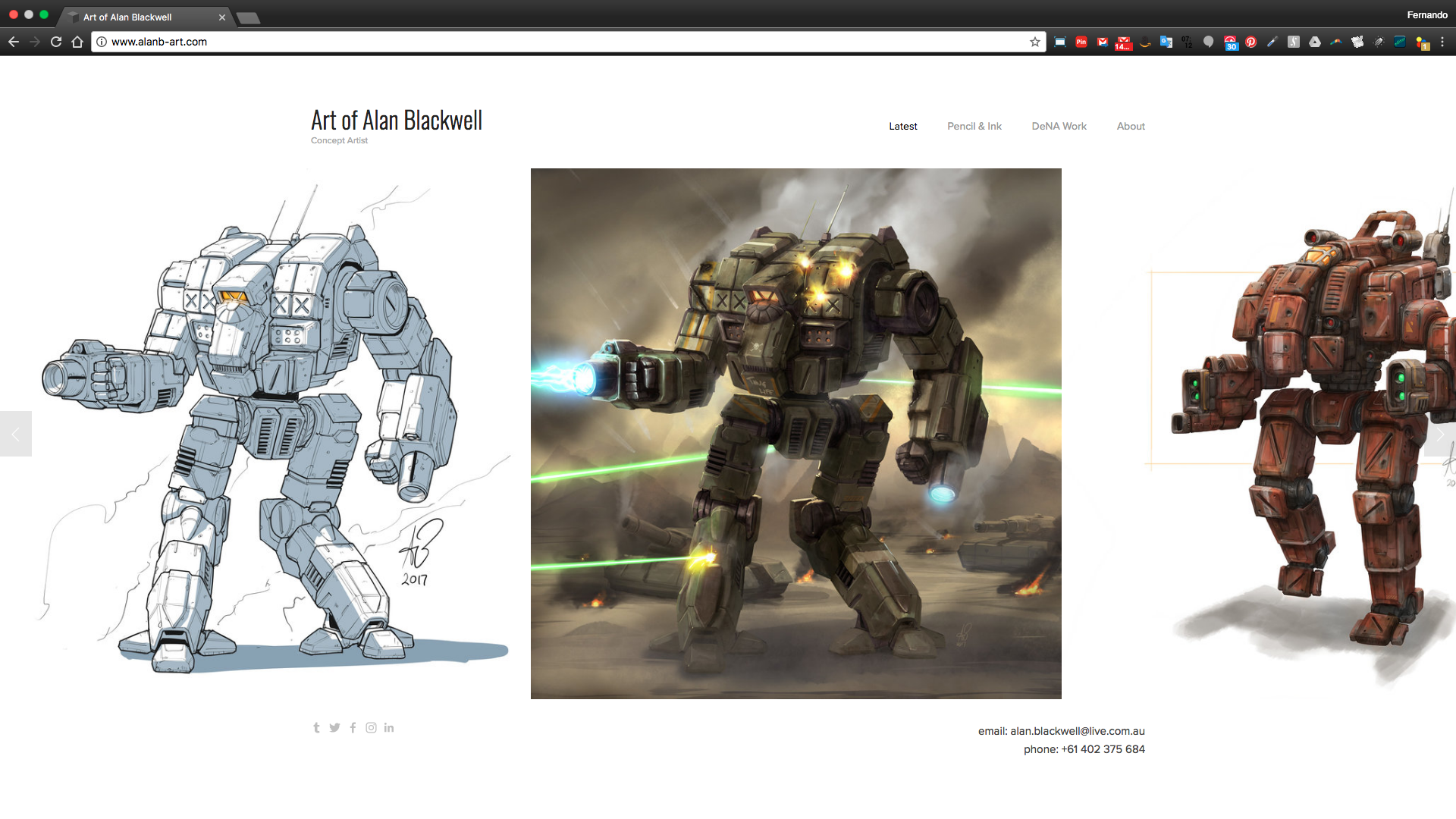The height and width of the screenshot is (819, 1456).
Task: Go to Pencil & Ink section
Action: [x=974, y=127]
